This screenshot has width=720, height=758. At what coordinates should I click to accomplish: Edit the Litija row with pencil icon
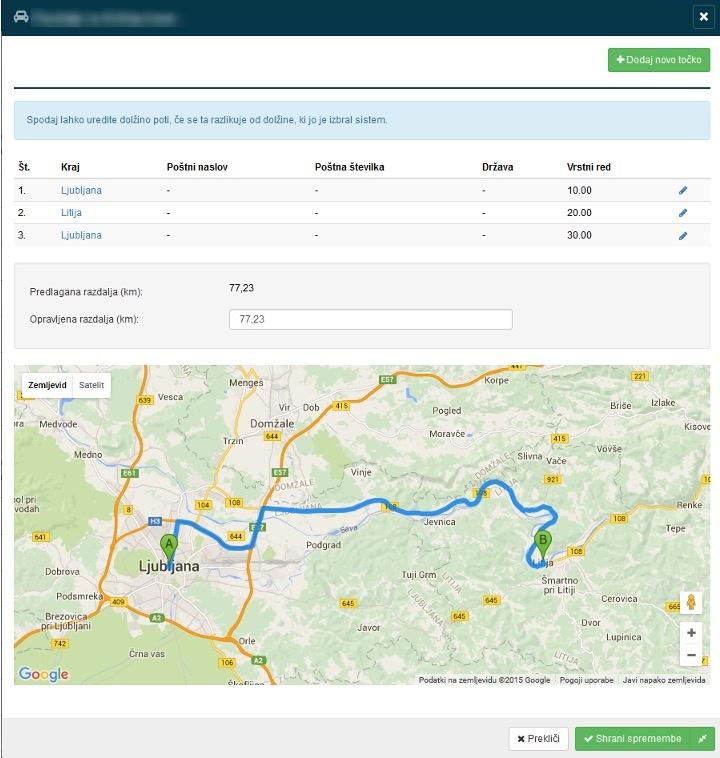click(683, 213)
